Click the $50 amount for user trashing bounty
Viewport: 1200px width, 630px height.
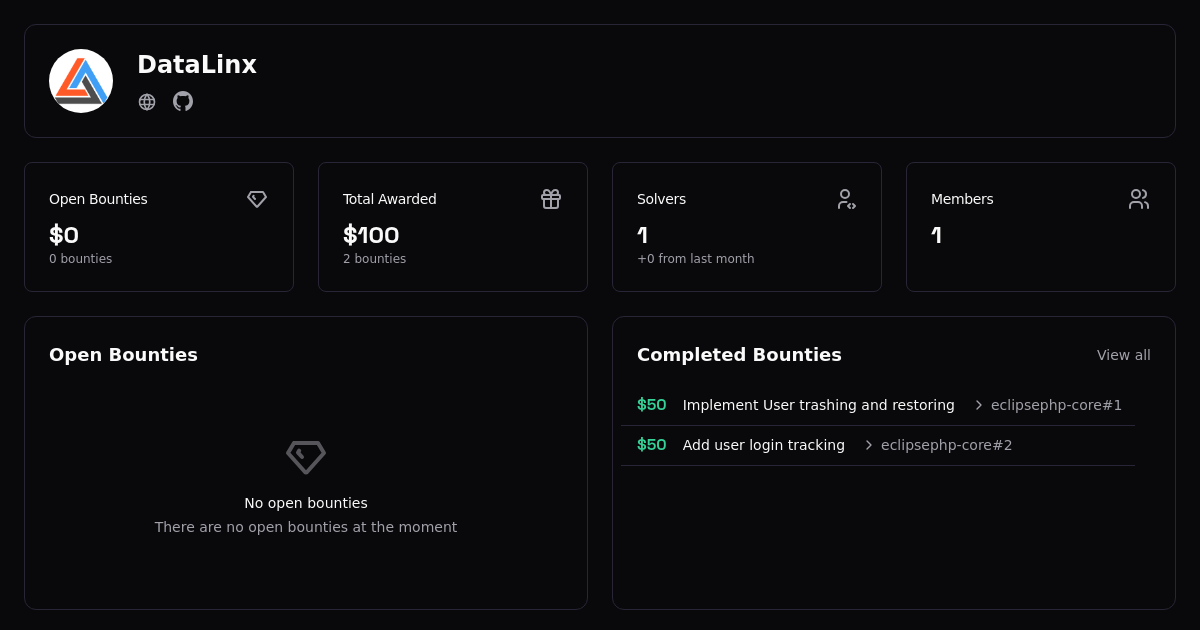pos(651,405)
